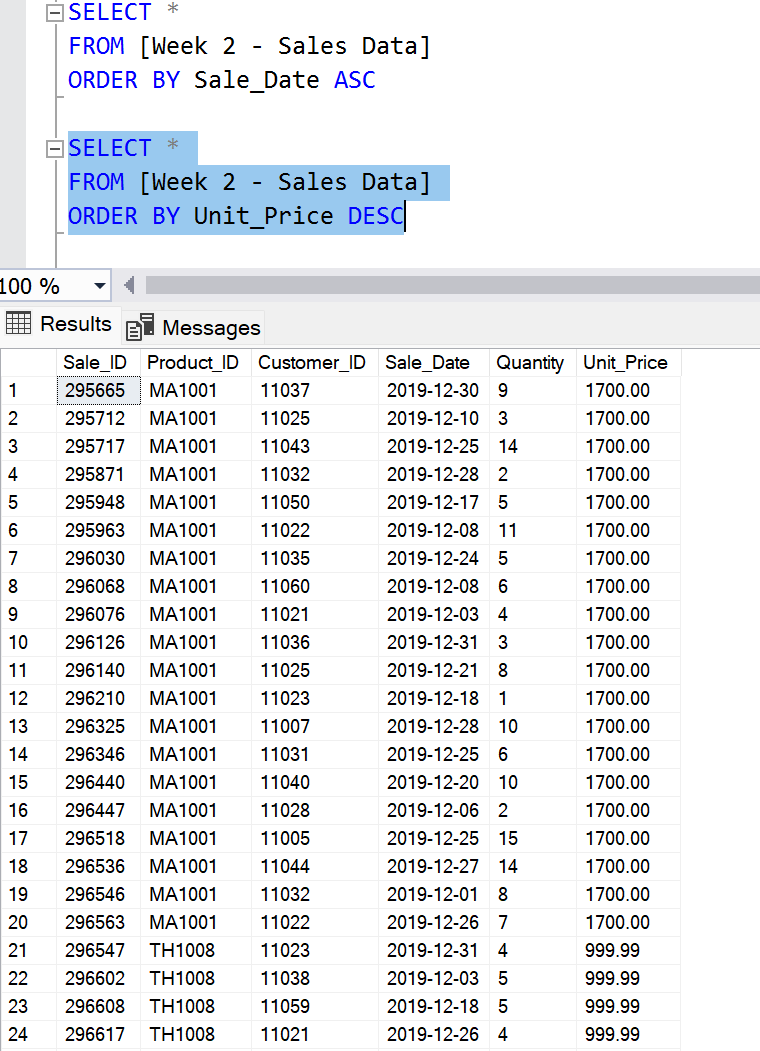760x1051 pixels.
Task: Click cell with Sale_ID 295948
Action: pyautogui.click(x=99, y=503)
